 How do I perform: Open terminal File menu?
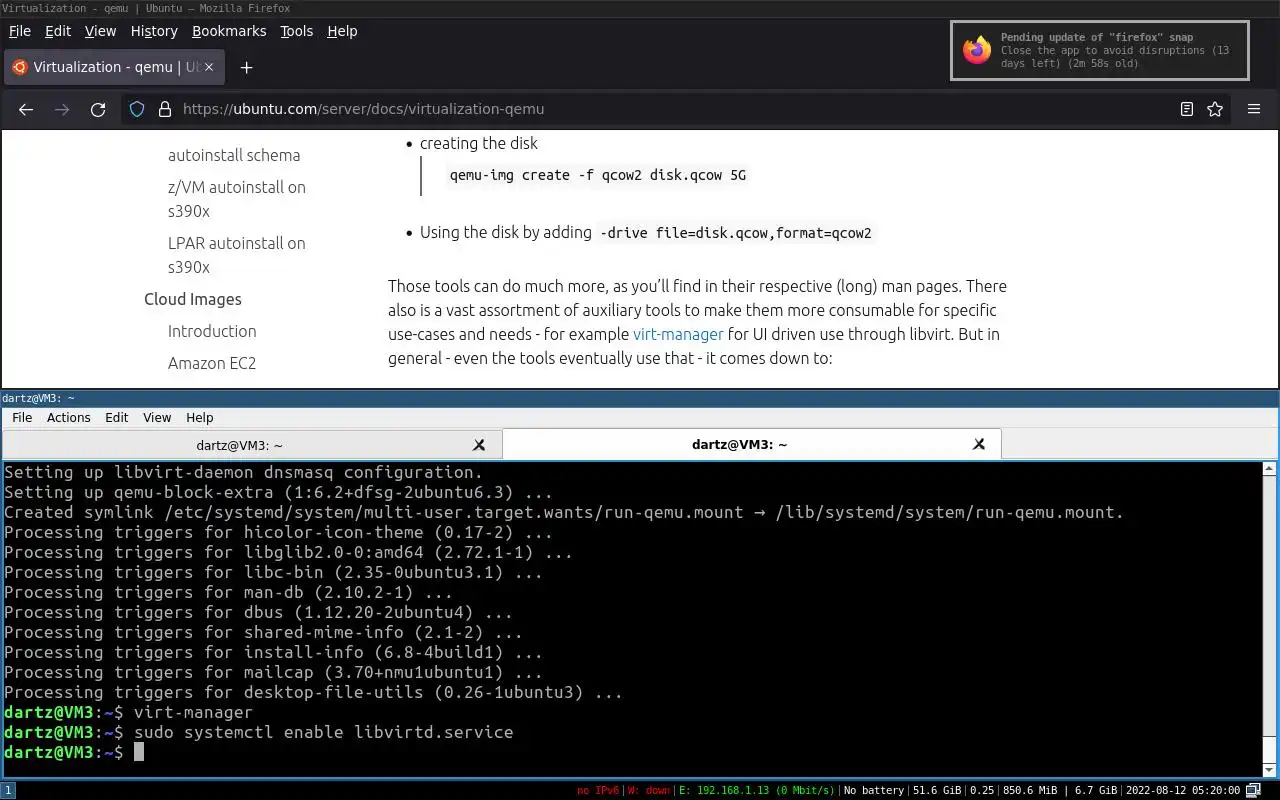pyautogui.click(x=22, y=417)
